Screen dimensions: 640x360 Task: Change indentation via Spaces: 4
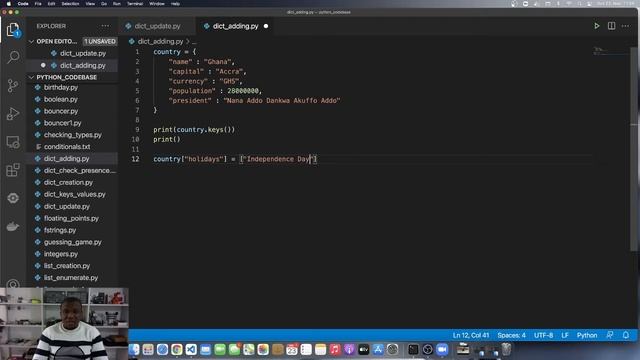pyautogui.click(x=511, y=335)
